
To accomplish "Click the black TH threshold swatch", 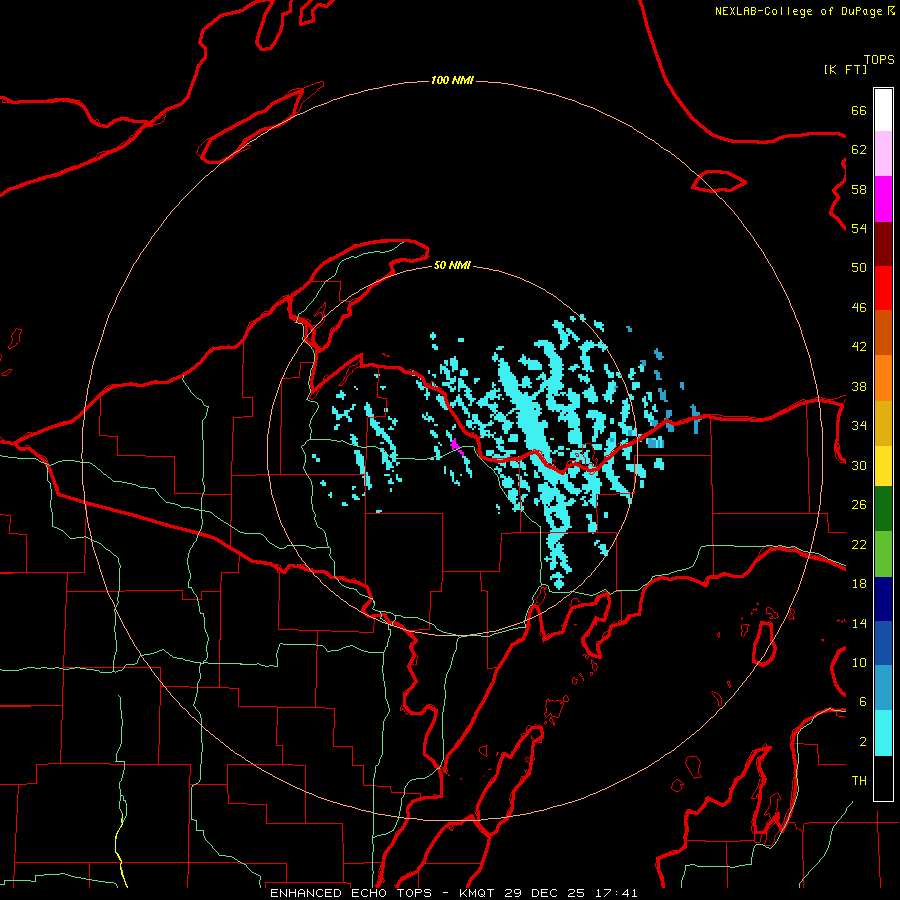I will point(883,778).
